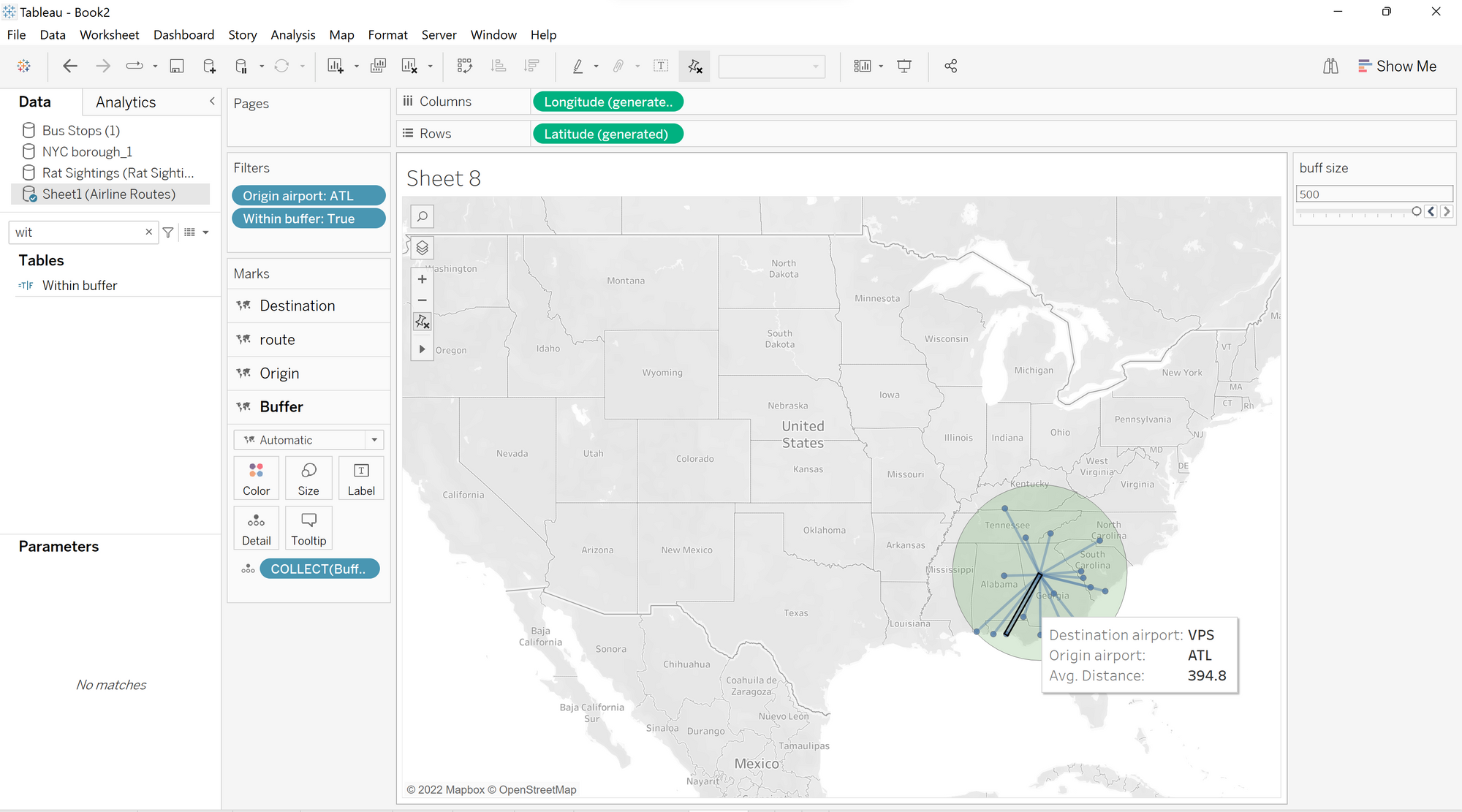Click the map search magnifier icon
Viewport: 1462px width, 812px height.
tap(423, 216)
